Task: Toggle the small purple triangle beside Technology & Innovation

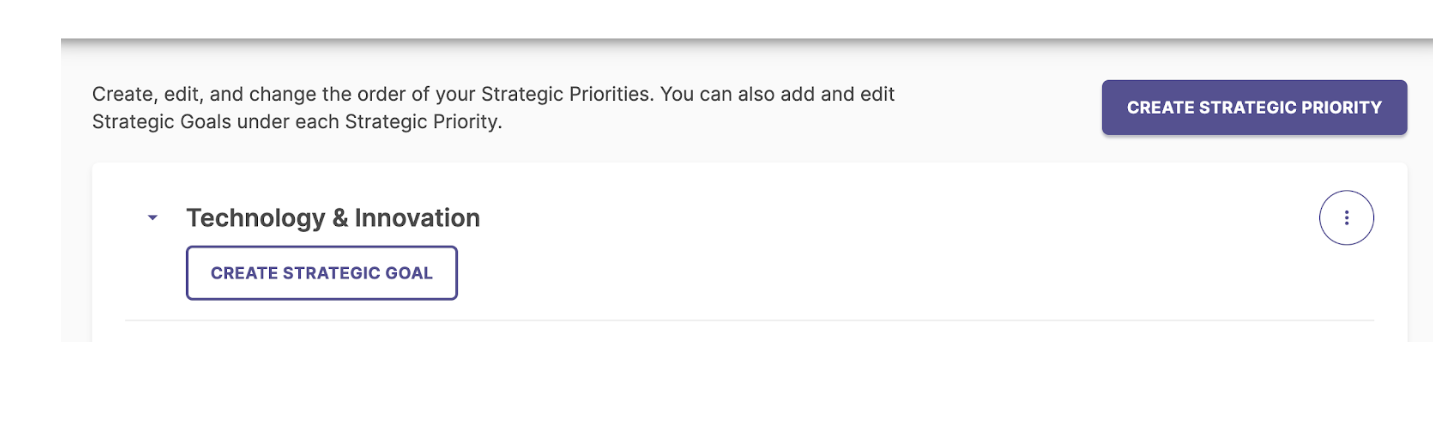Action: [x=152, y=217]
